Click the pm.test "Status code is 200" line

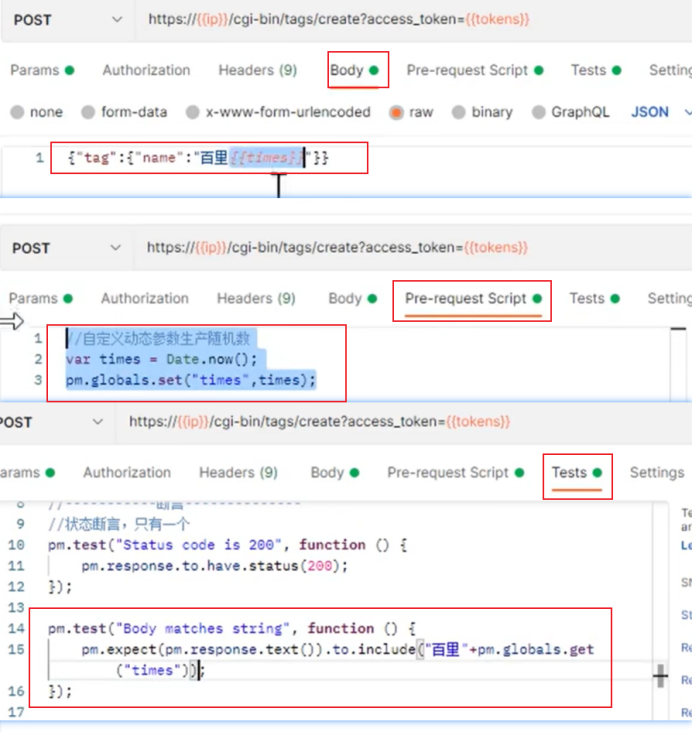pyautogui.click(x=227, y=545)
